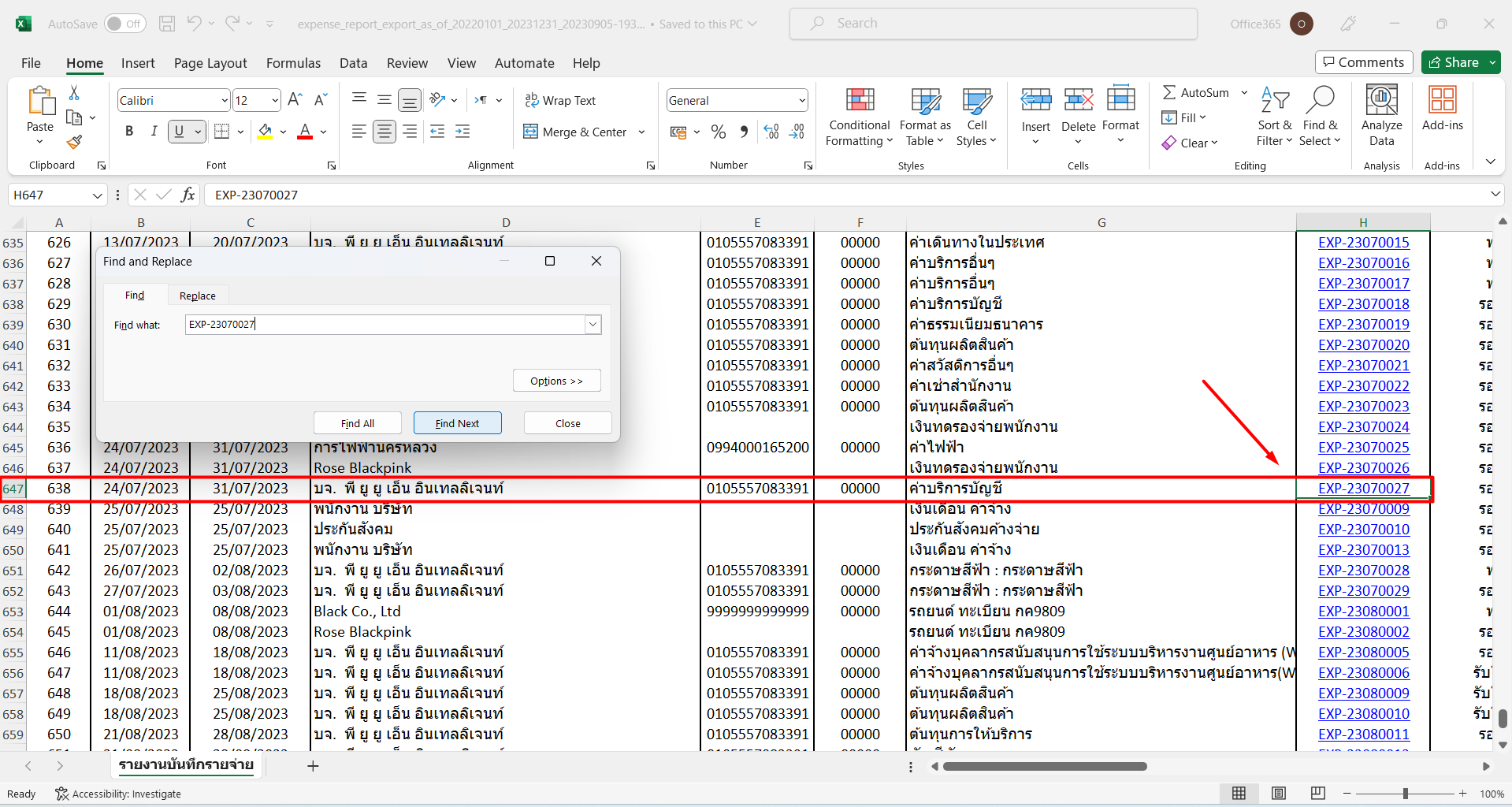Open the EXP-23070028 hyperlink

pyautogui.click(x=1363, y=570)
